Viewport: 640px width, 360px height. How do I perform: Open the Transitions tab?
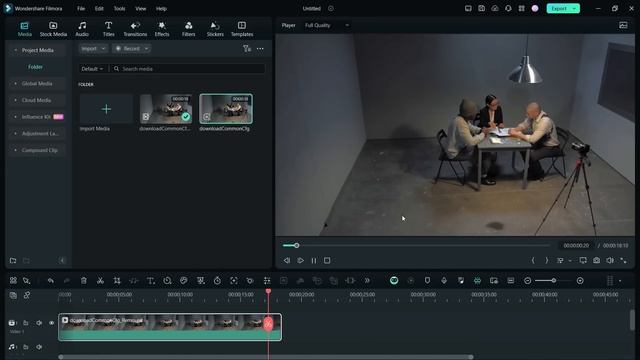135,29
